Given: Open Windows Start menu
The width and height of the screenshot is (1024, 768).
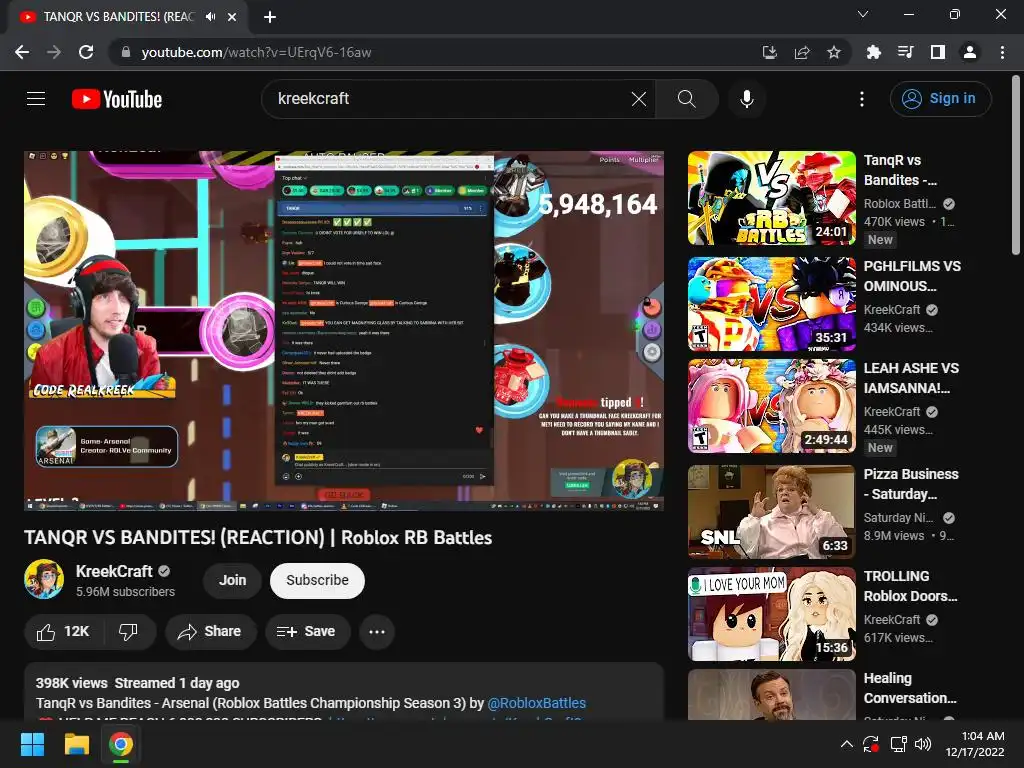Looking at the screenshot, I should click(32, 744).
